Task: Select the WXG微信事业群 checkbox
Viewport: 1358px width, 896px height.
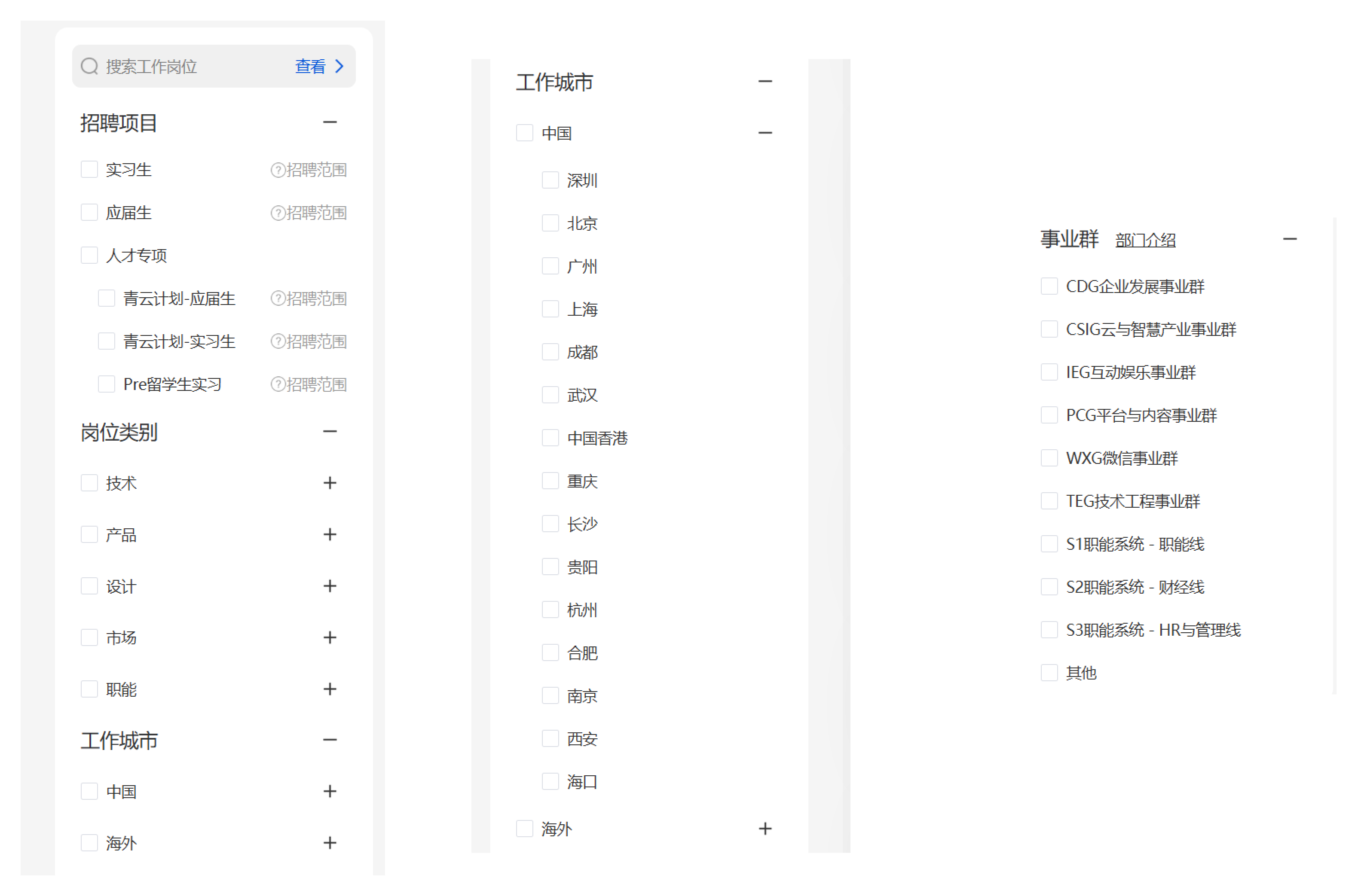Action: (1049, 458)
